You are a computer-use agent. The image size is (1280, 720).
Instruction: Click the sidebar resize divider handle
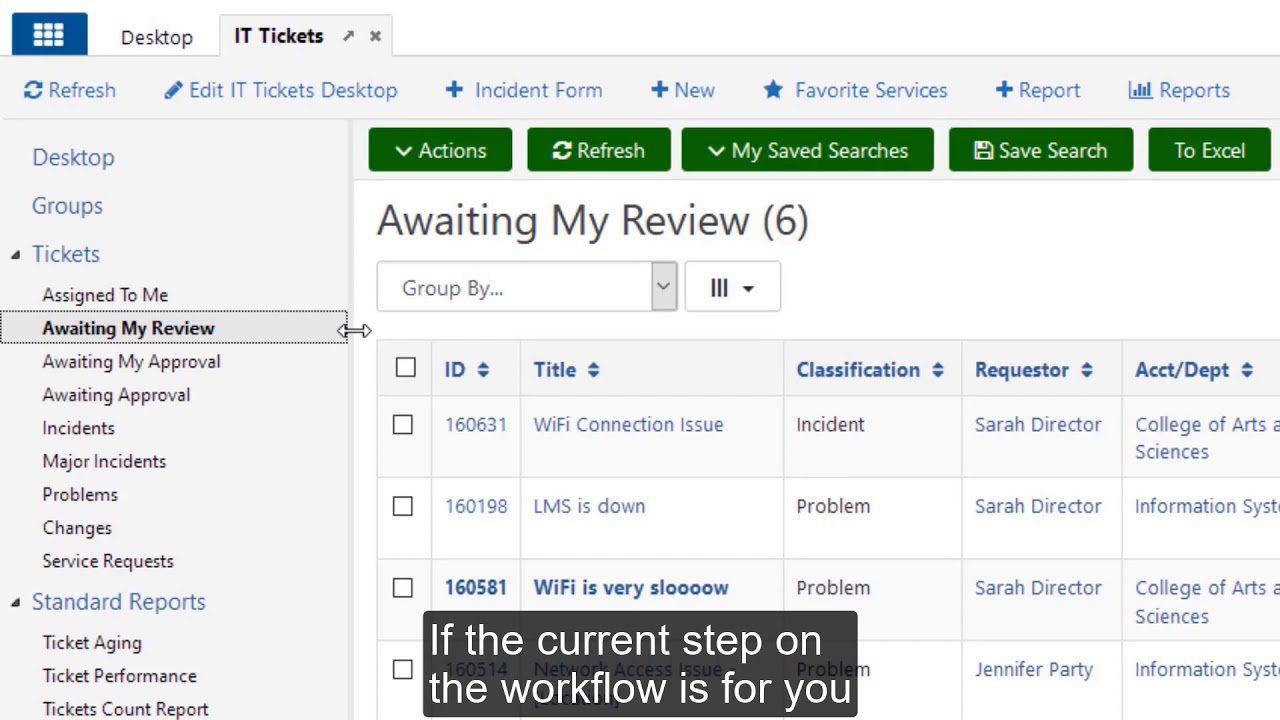pos(350,330)
